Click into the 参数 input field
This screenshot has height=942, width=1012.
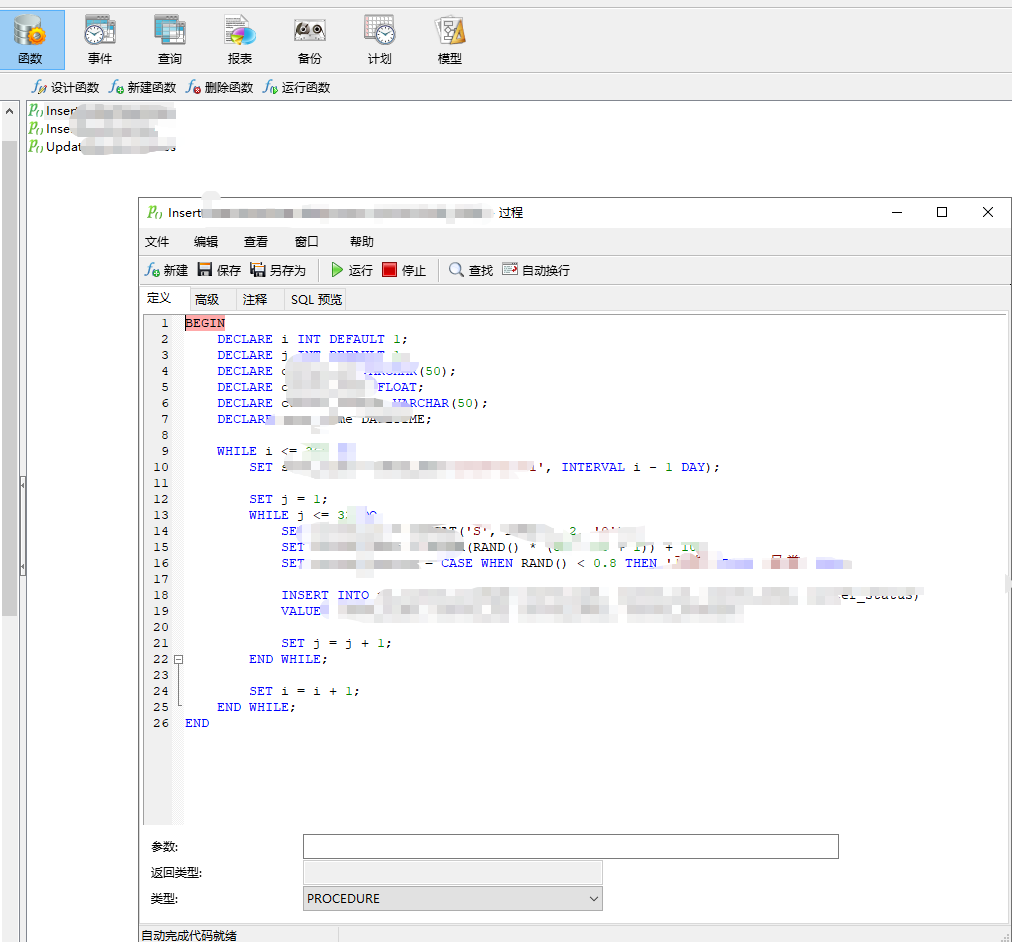(x=571, y=847)
